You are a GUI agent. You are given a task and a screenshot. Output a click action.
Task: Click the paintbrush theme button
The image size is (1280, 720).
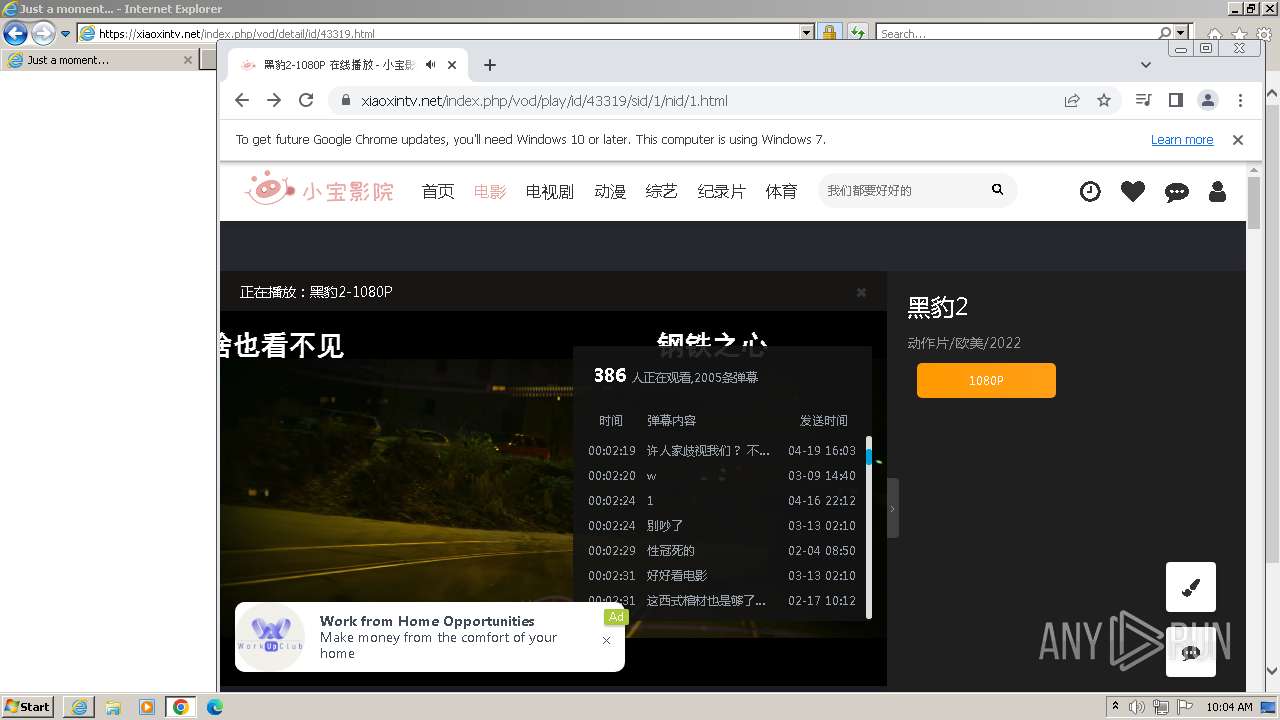pyautogui.click(x=1191, y=587)
